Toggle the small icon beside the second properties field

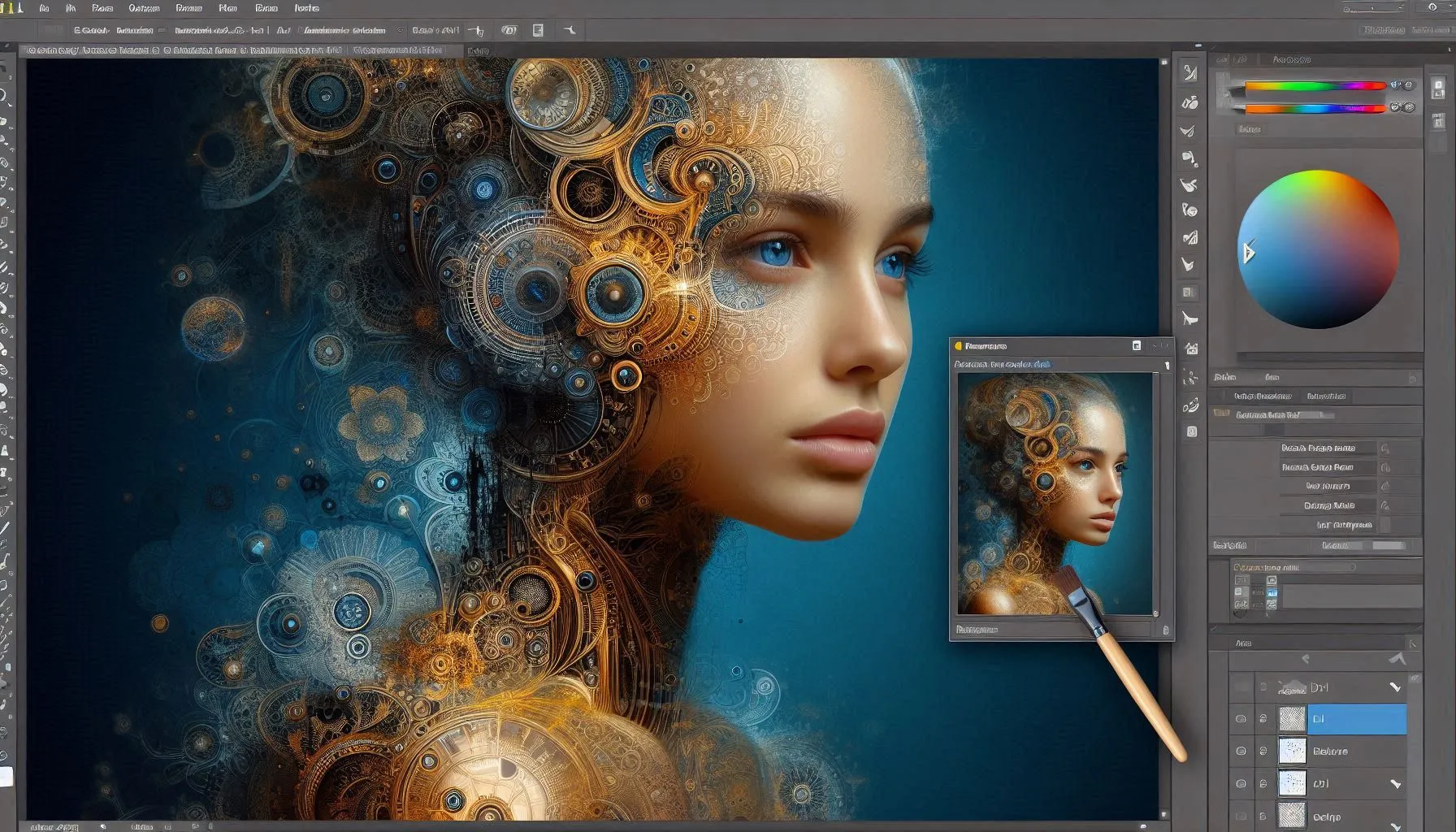coord(1385,467)
